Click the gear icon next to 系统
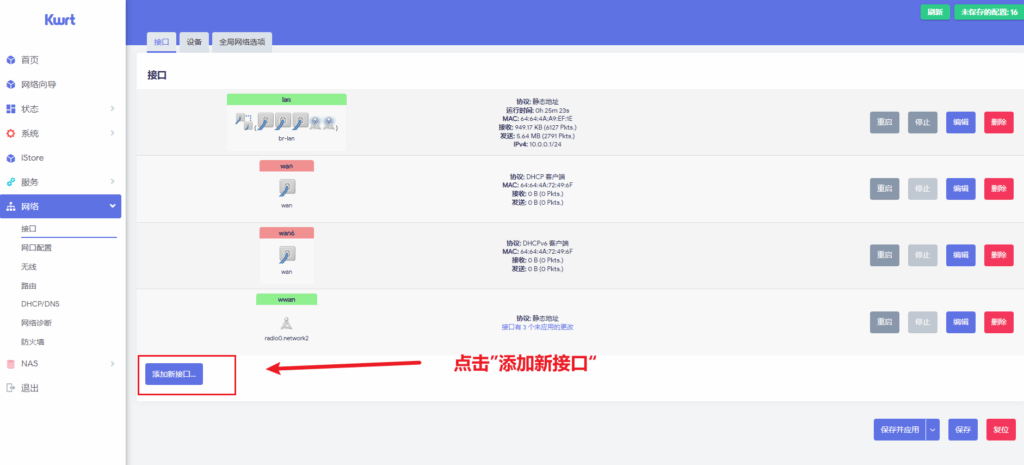 11,133
